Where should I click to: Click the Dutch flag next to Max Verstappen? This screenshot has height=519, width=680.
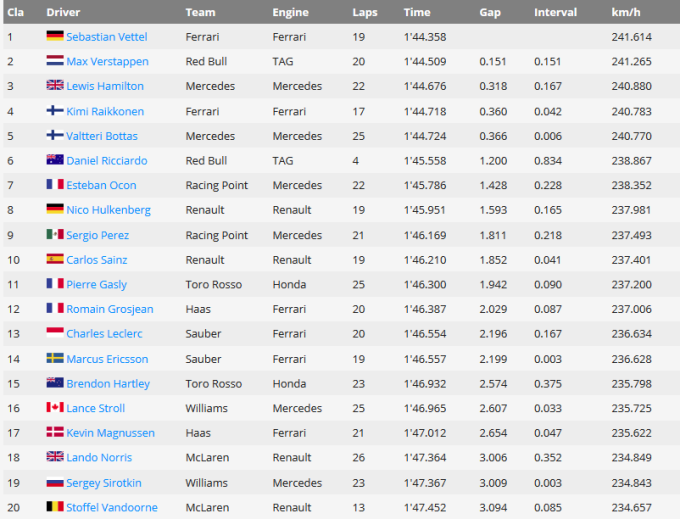[x=54, y=61]
